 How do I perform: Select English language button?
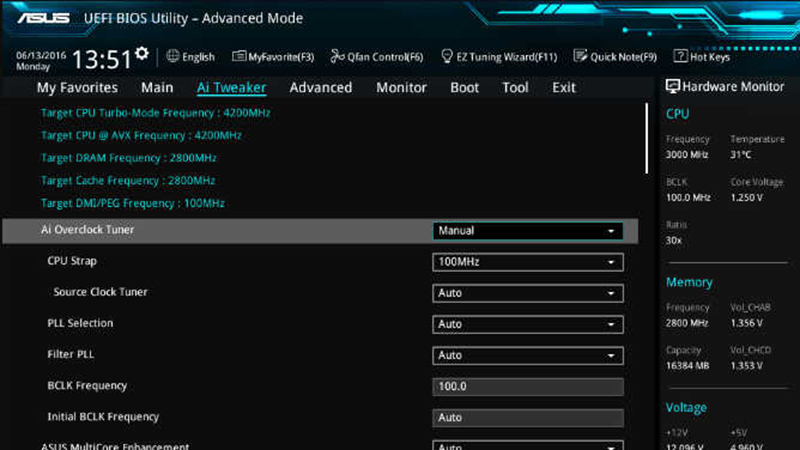point(198,57)
